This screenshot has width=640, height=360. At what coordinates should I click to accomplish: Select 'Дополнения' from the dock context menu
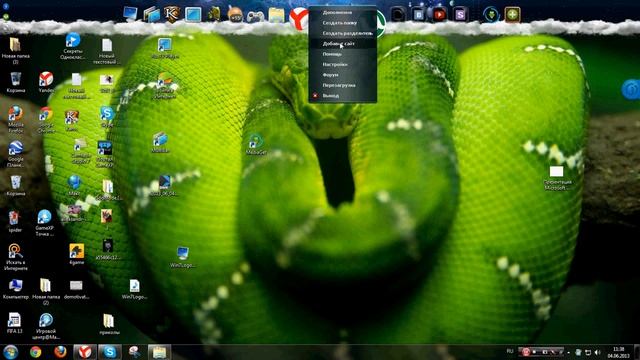click(342, 13)
